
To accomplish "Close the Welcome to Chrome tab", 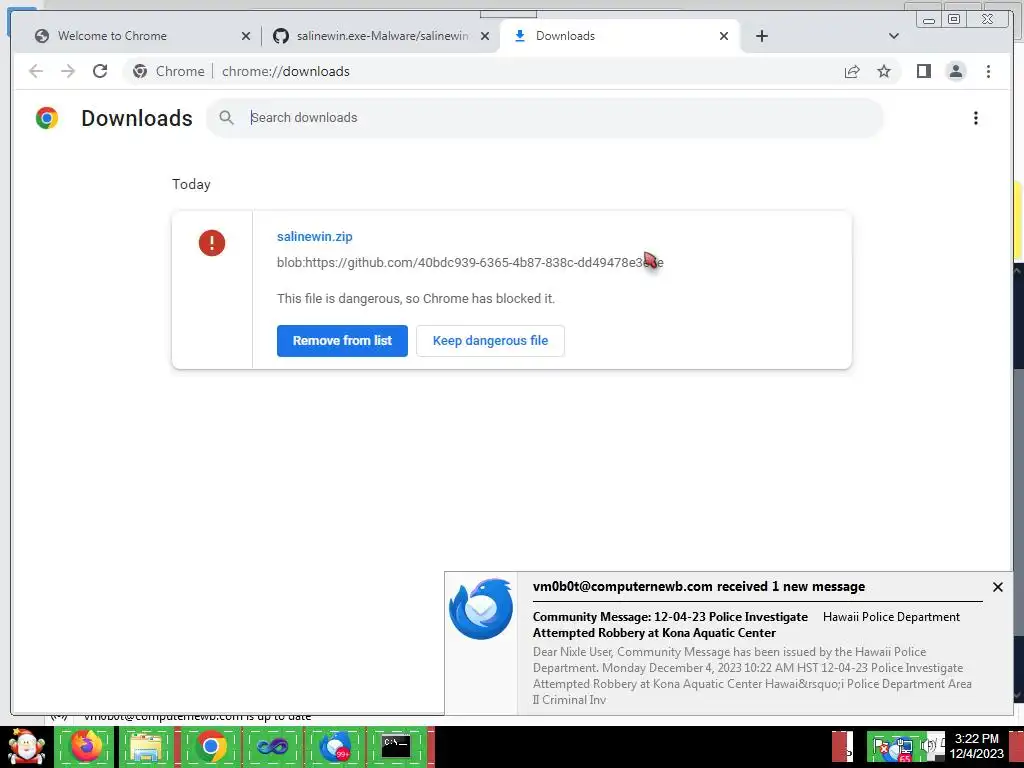I will [x=246, y=36].
